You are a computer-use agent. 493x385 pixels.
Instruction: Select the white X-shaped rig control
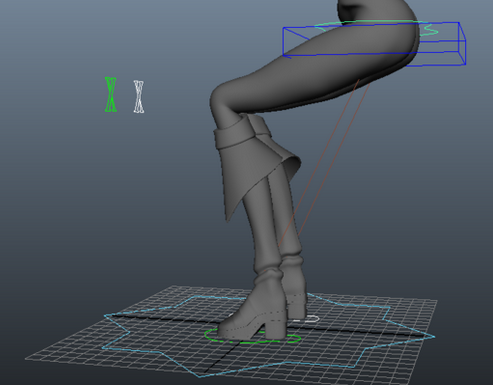click(139, 97)
